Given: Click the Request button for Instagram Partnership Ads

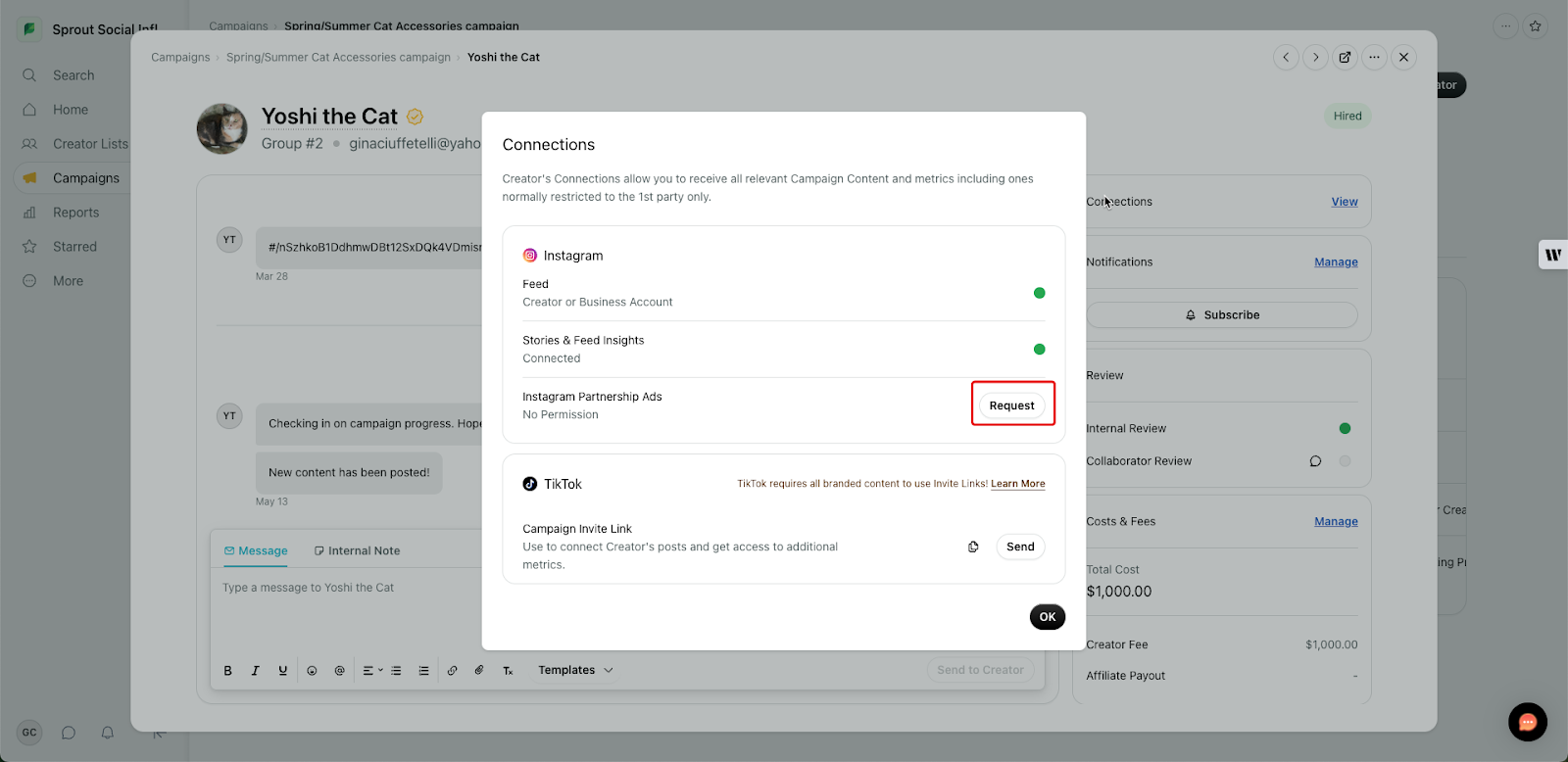Looking at the screenshot, I should [x=1012, y=405].
